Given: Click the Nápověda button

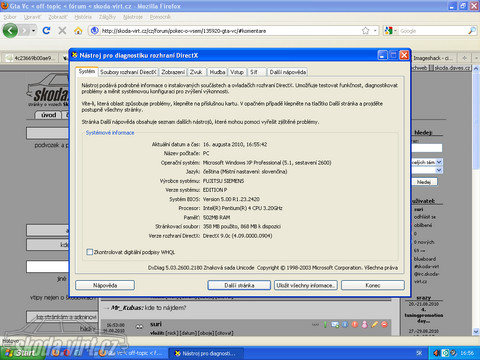Looking at the screenshot, I should (105, 285).
